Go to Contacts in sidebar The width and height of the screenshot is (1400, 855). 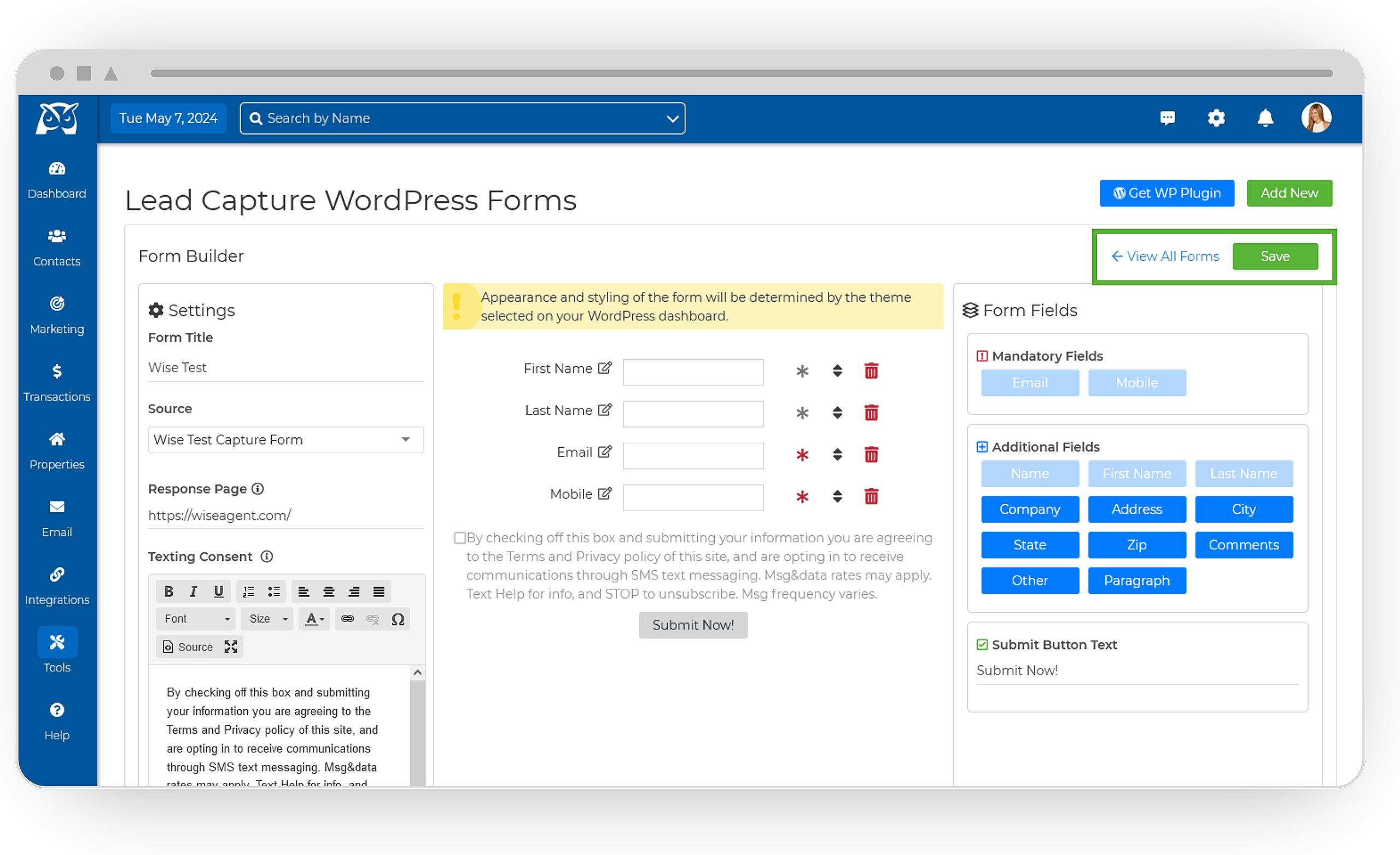57,248
